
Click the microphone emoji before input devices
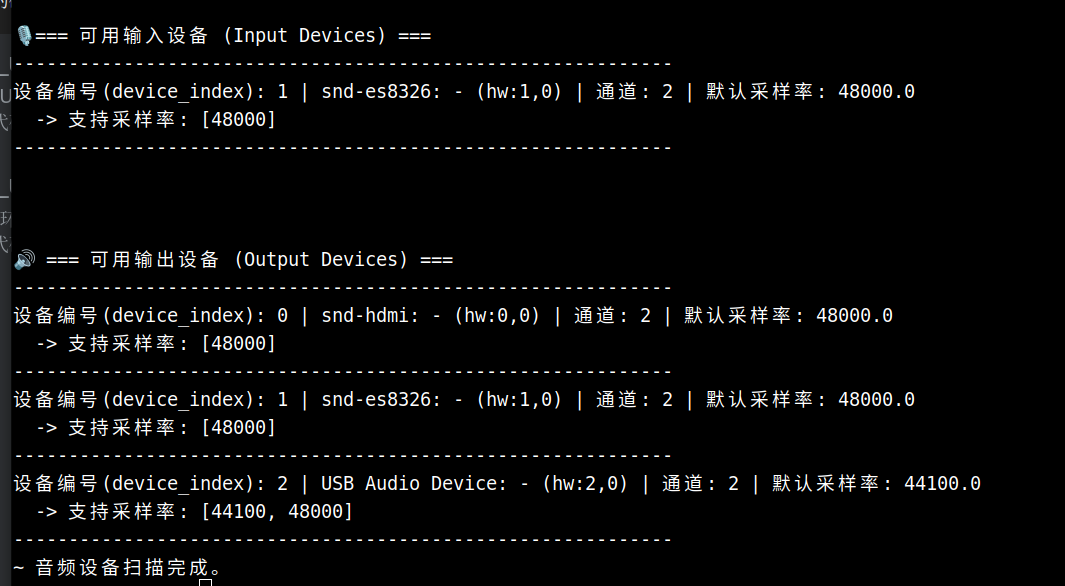(24, 36)
